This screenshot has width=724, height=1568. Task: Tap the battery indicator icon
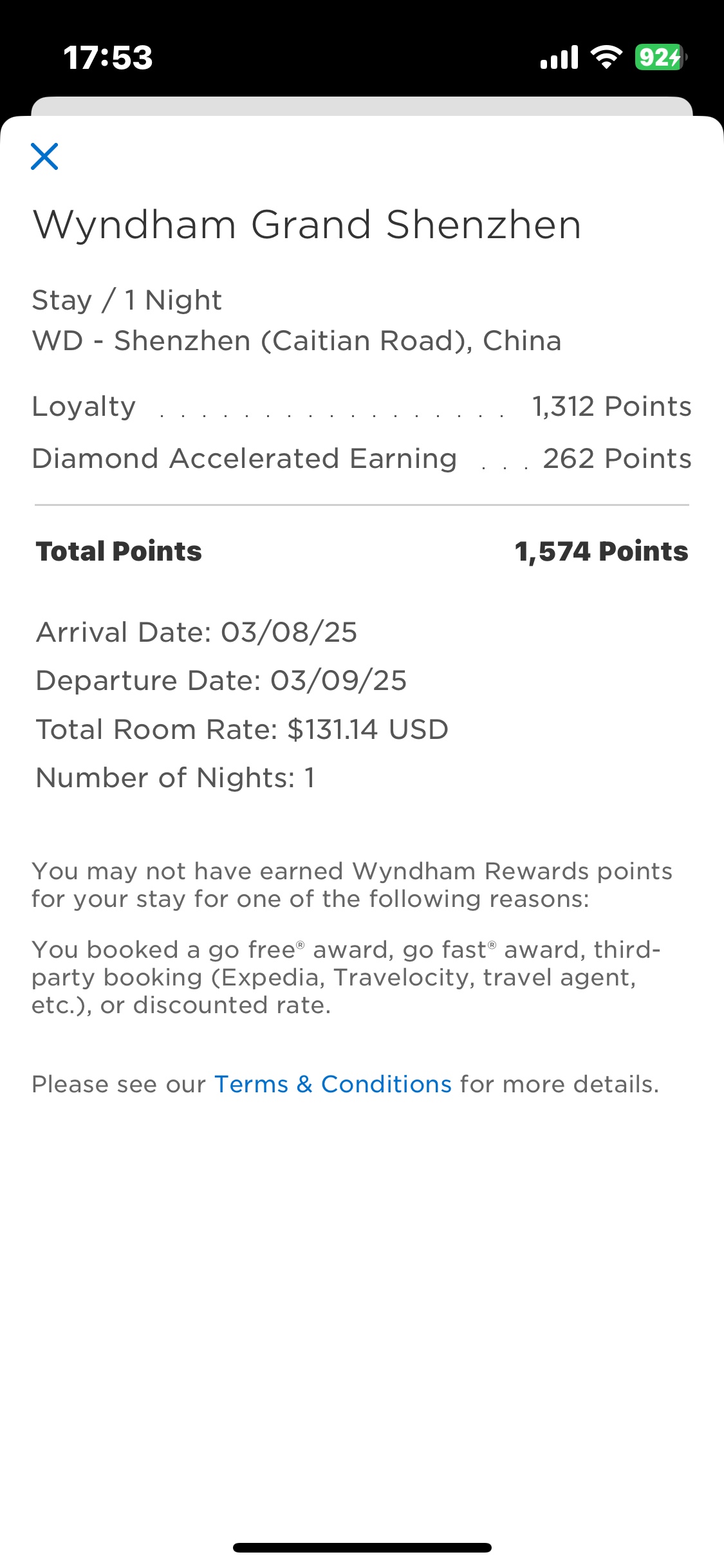coord(661,57)
